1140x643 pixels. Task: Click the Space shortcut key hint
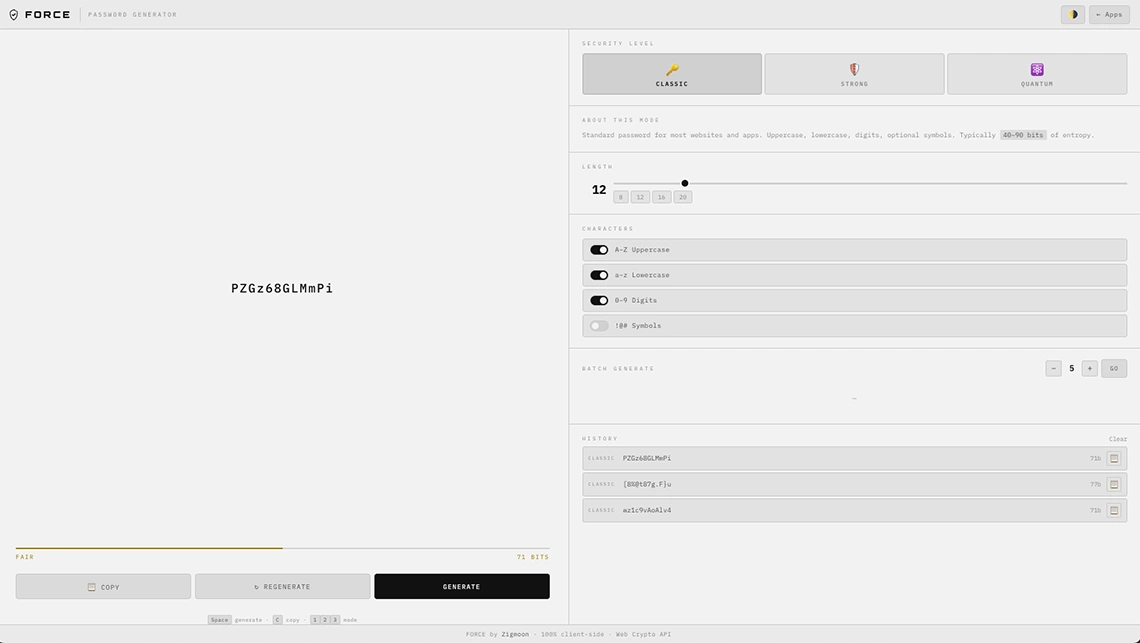coord(220,620)
